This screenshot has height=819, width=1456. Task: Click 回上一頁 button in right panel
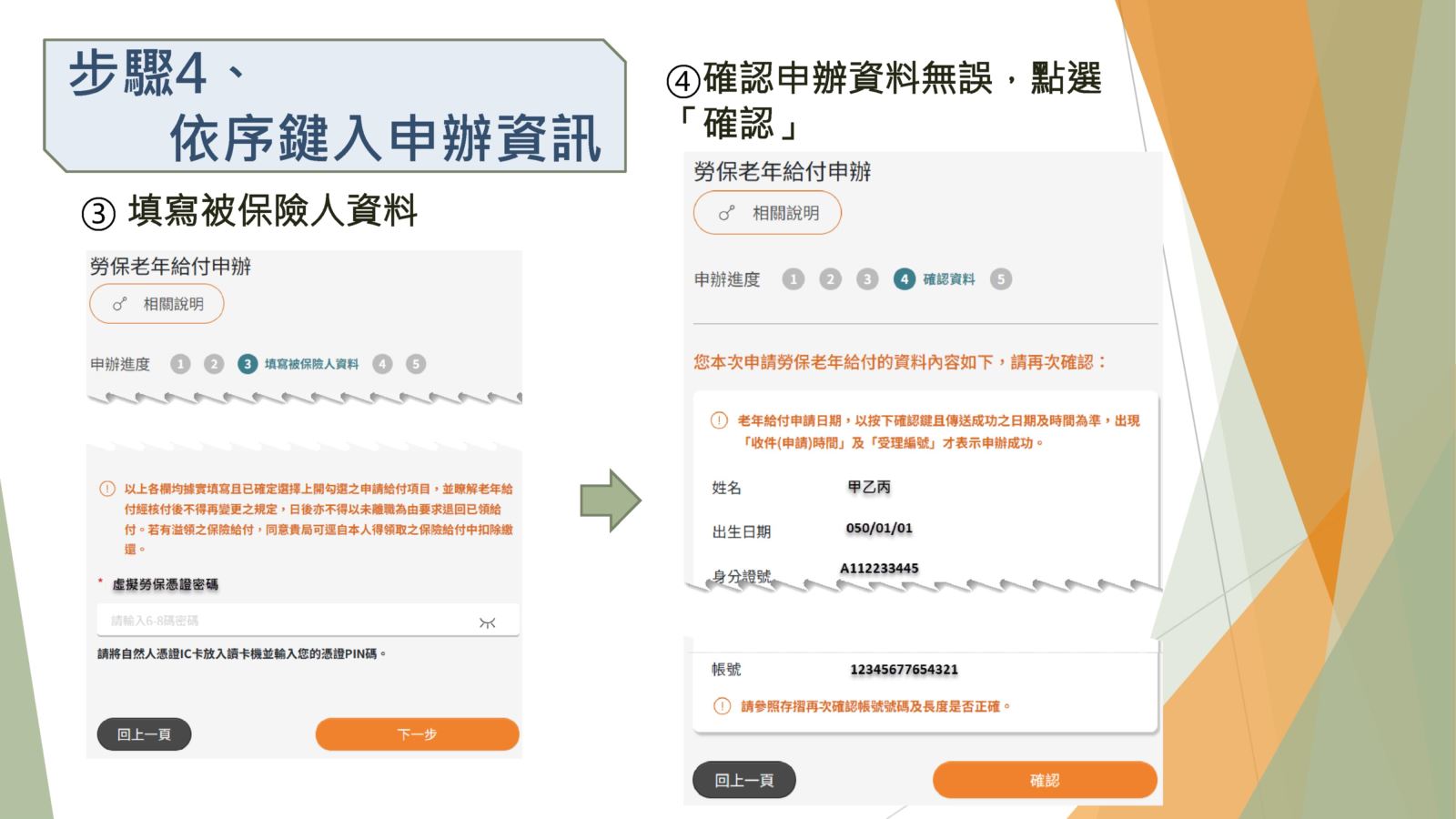(744, 780)
